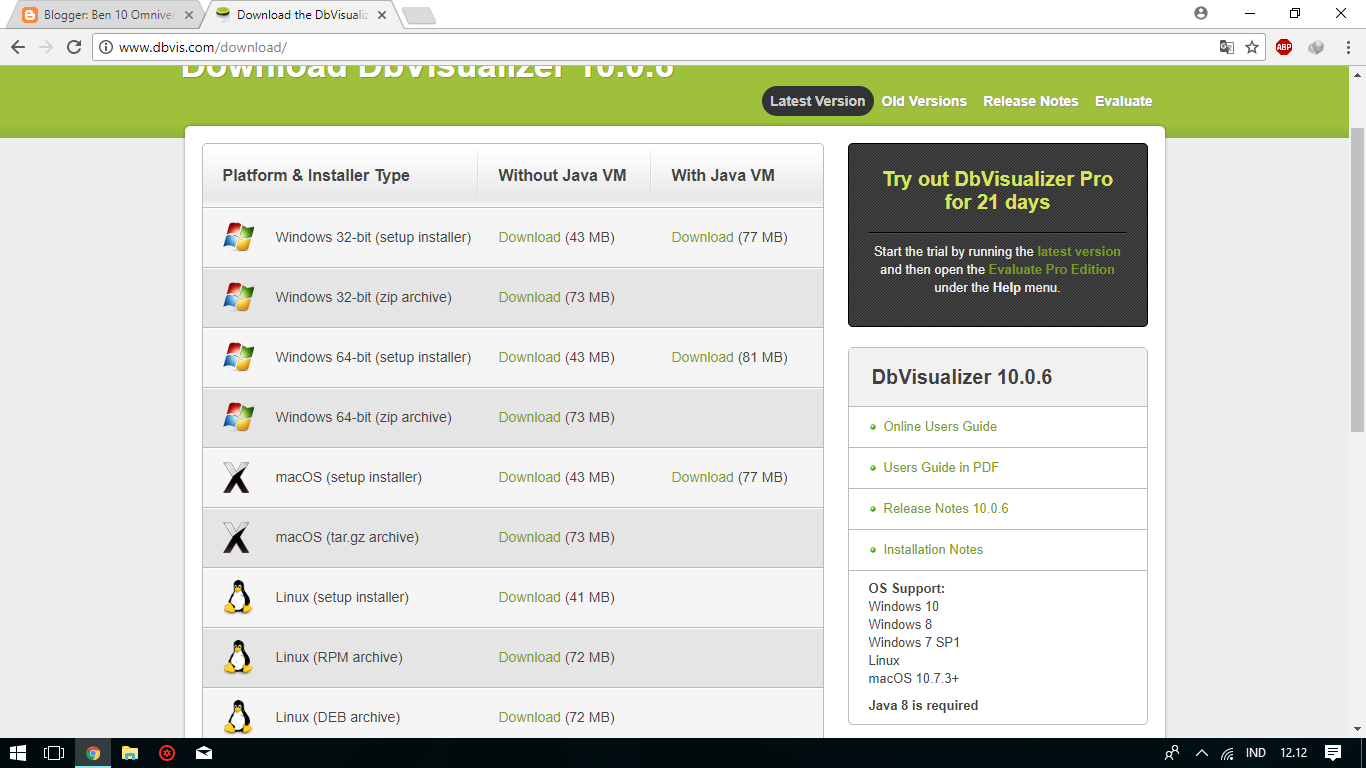
Task: Click the page vertical scrollbar thumb
Action: (1357, 280)
